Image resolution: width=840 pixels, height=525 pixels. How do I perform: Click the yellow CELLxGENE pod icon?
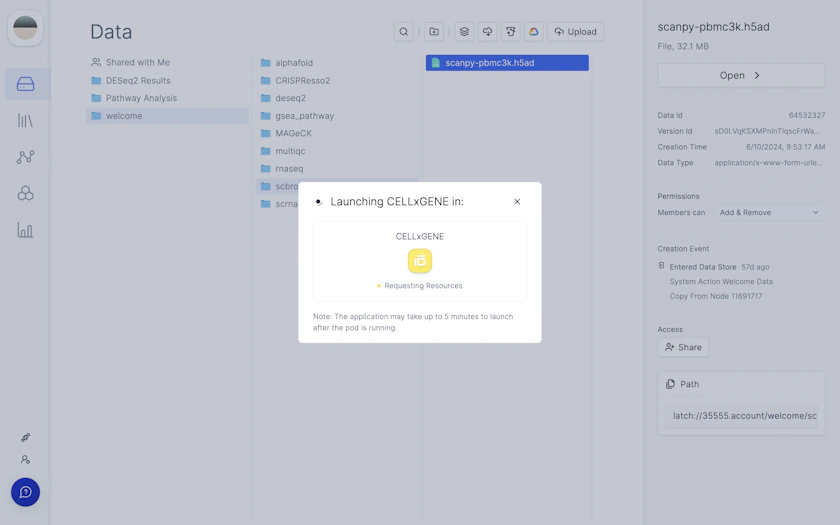point(420,261)
